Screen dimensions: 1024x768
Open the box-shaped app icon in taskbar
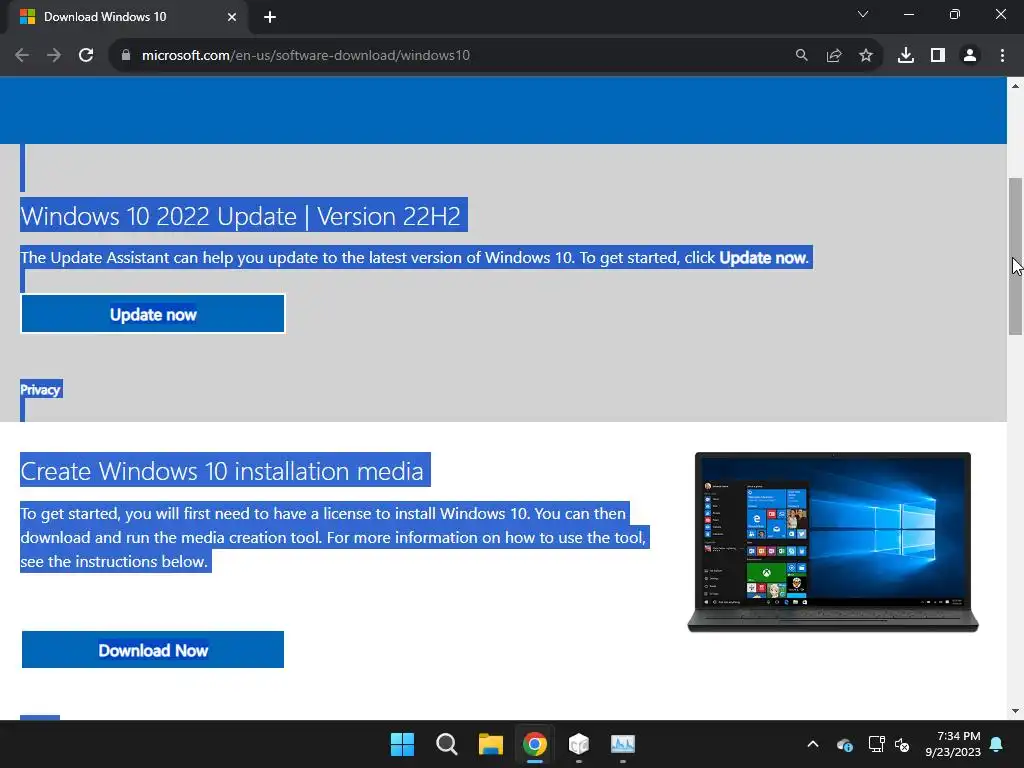pyautogui.click(x=579, y=744)
